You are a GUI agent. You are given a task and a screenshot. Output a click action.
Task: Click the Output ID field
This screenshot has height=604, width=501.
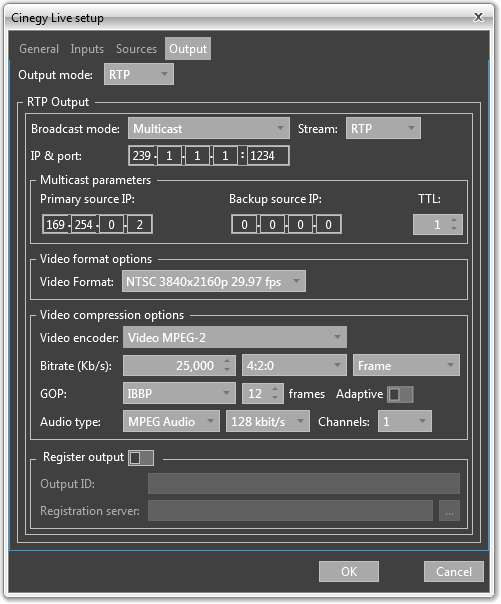[x=304, y=483]
